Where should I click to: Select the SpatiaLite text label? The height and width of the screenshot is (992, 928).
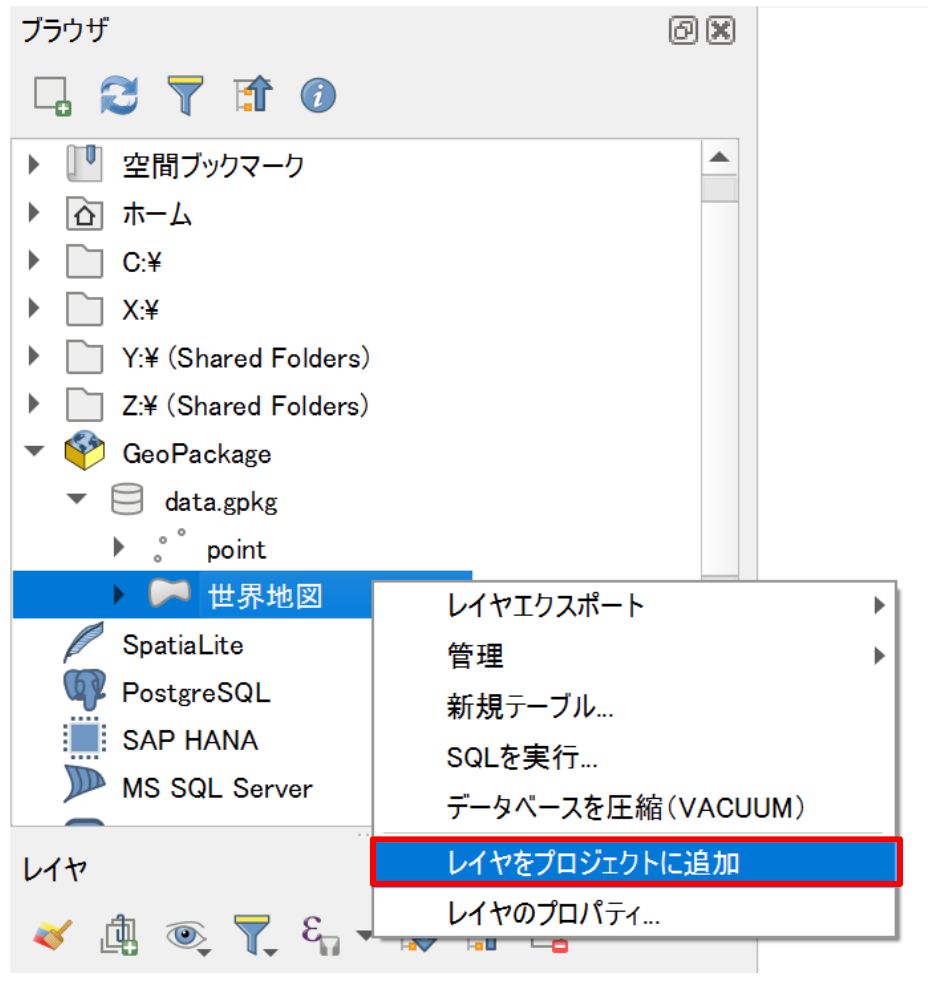coord(183,645)
